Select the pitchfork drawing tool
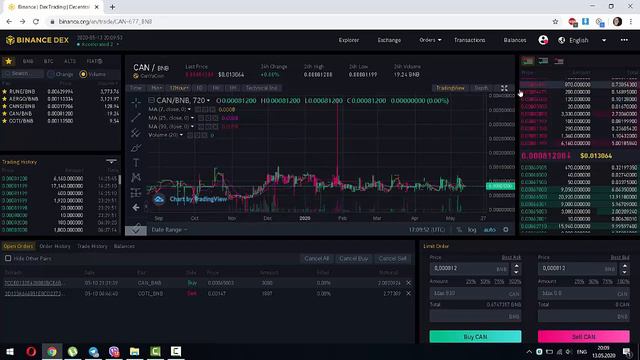640x360 pixels. [136, 133]
